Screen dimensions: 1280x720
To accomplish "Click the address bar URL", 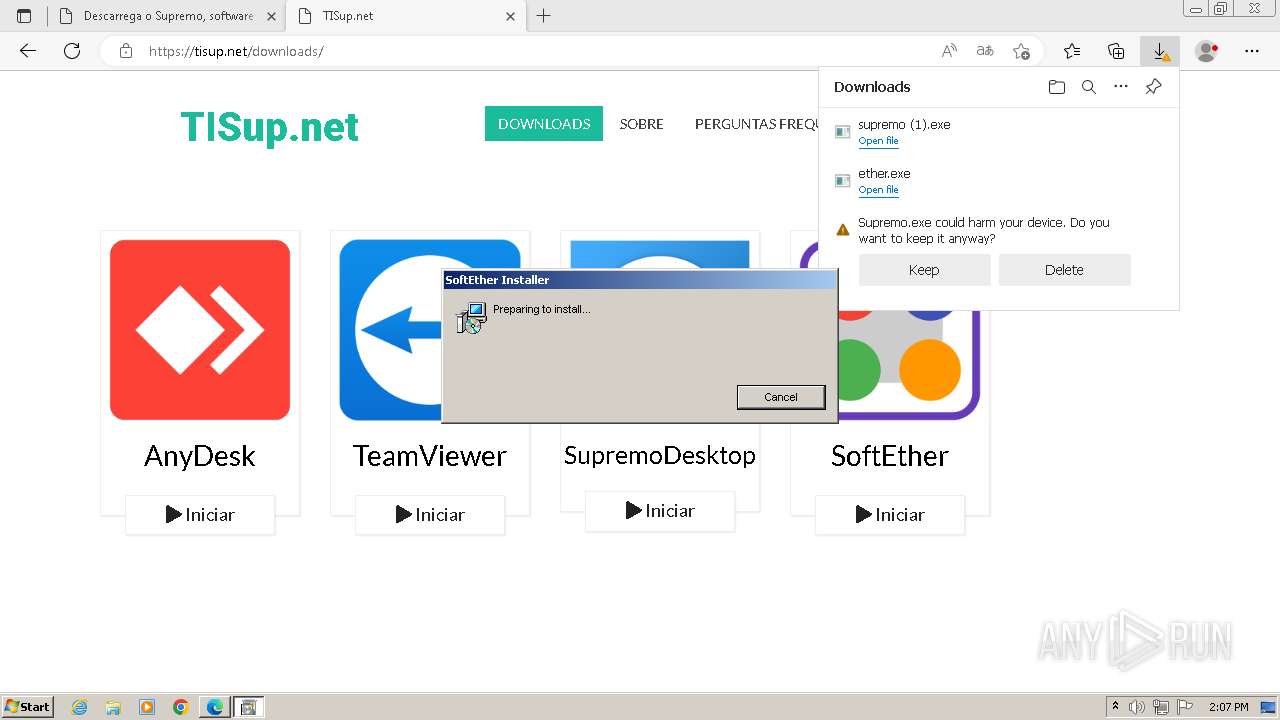I will click(x=236, y=51).
